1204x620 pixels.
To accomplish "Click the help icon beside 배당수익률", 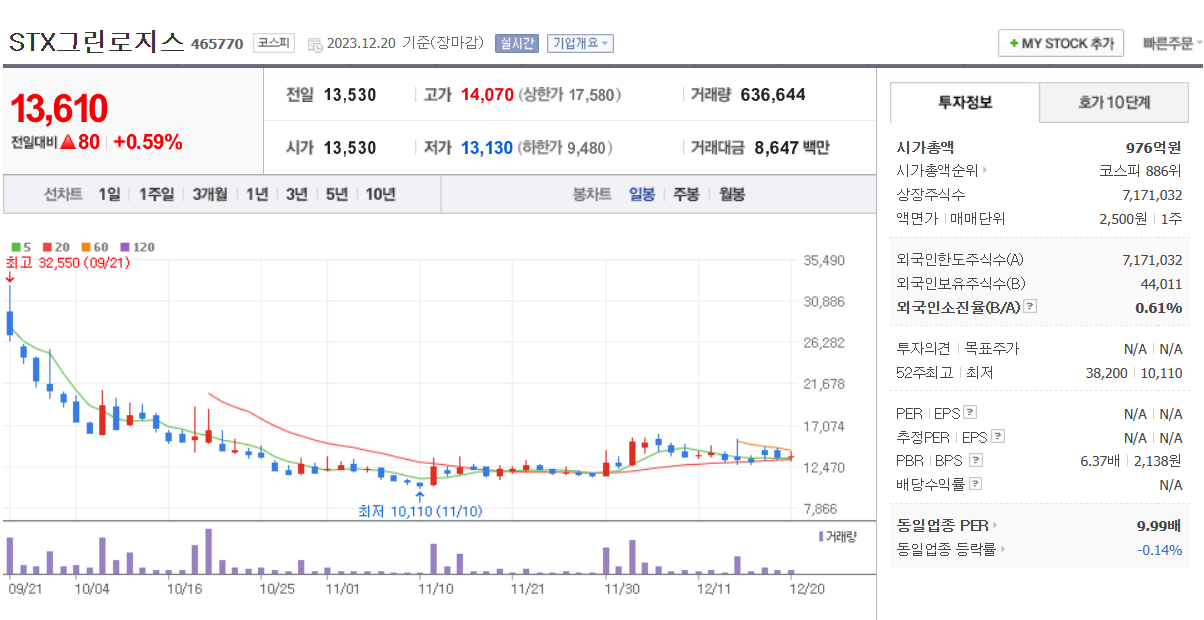I will tap(976, 484).
